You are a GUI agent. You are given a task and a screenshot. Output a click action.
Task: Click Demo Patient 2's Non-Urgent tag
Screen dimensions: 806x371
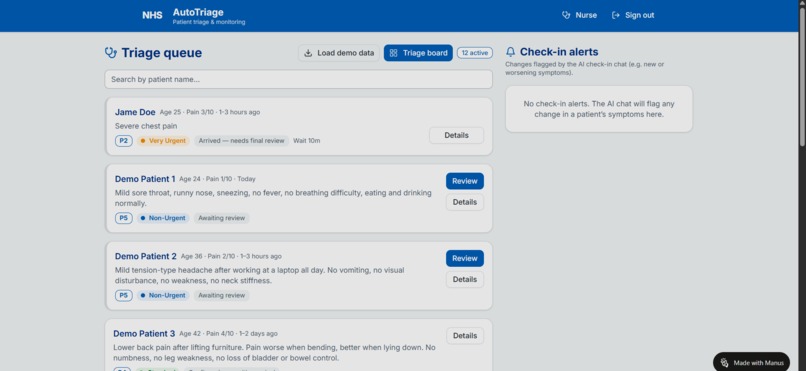(163, 295)
